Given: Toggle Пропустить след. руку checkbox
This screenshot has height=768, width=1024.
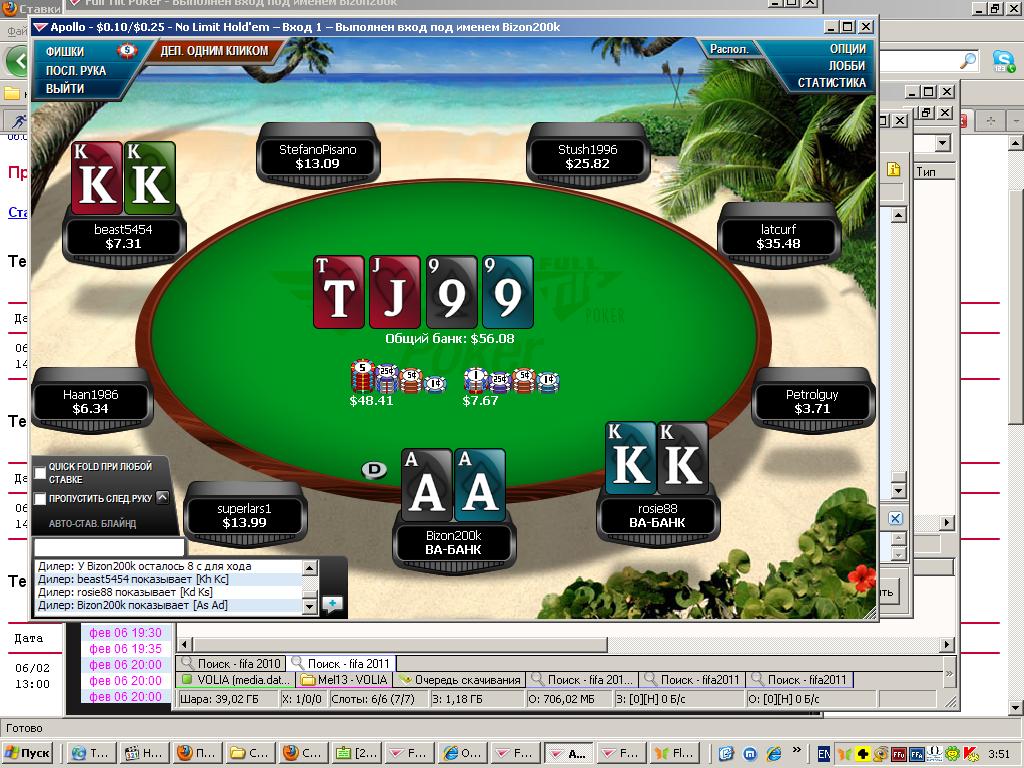Looking at the screenshot, I should pos(41,498).
